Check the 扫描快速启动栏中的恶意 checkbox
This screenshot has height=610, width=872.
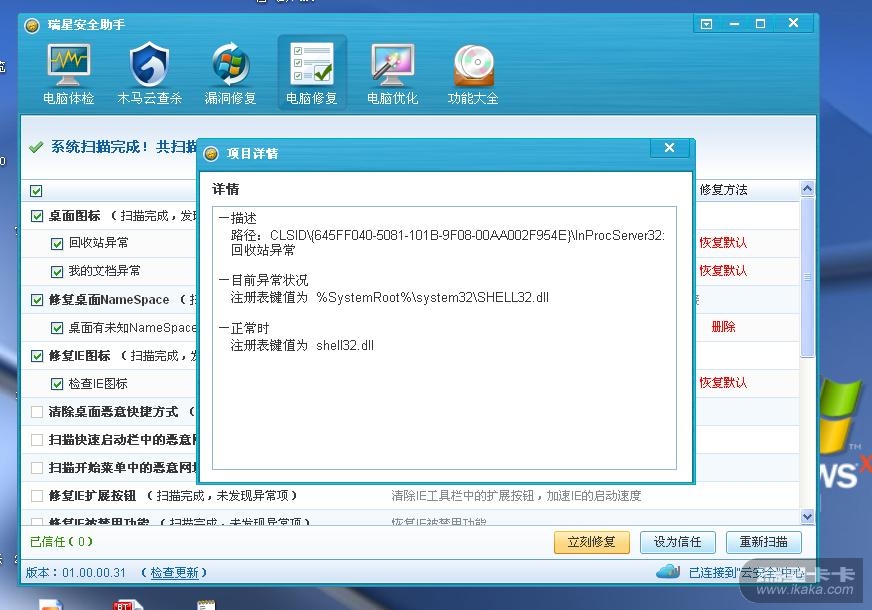click(37, 440)
